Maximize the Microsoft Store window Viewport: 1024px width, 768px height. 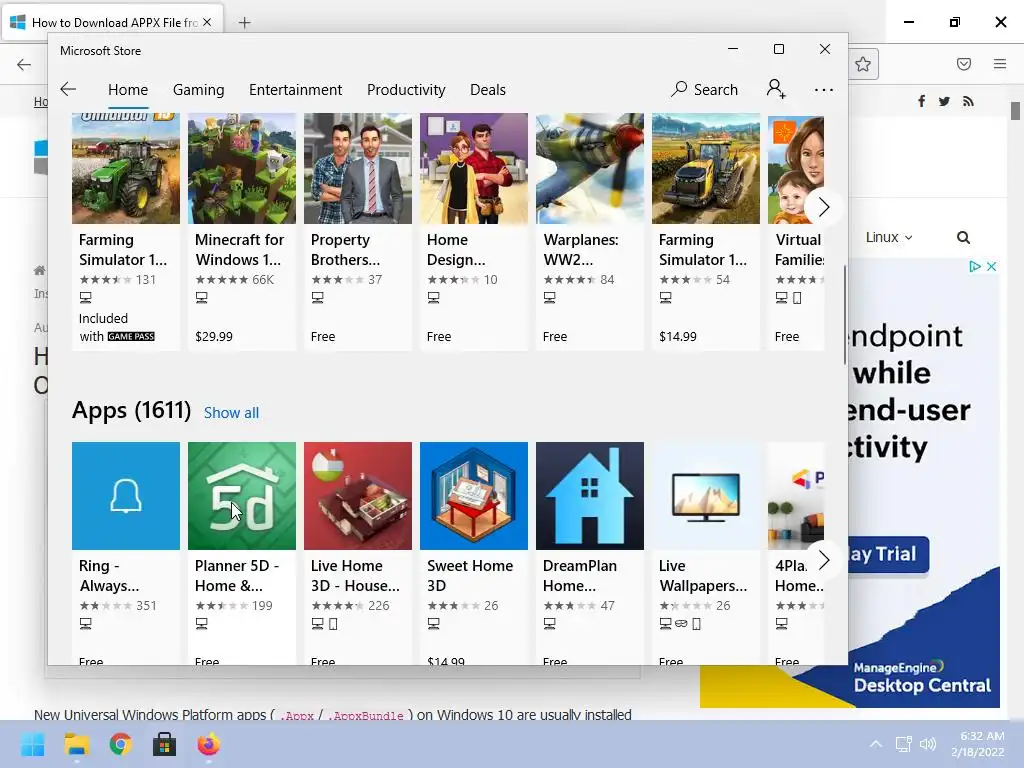point(778,49)
